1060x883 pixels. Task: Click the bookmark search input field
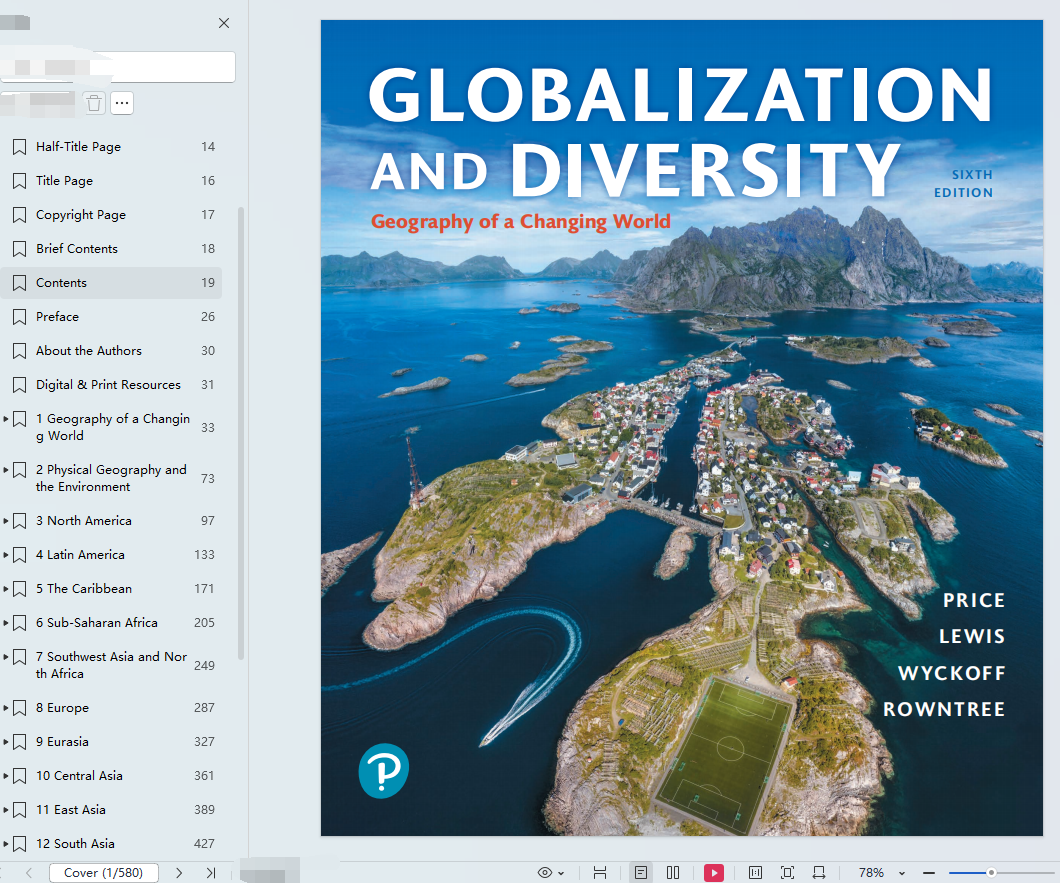tap(118, 67)
